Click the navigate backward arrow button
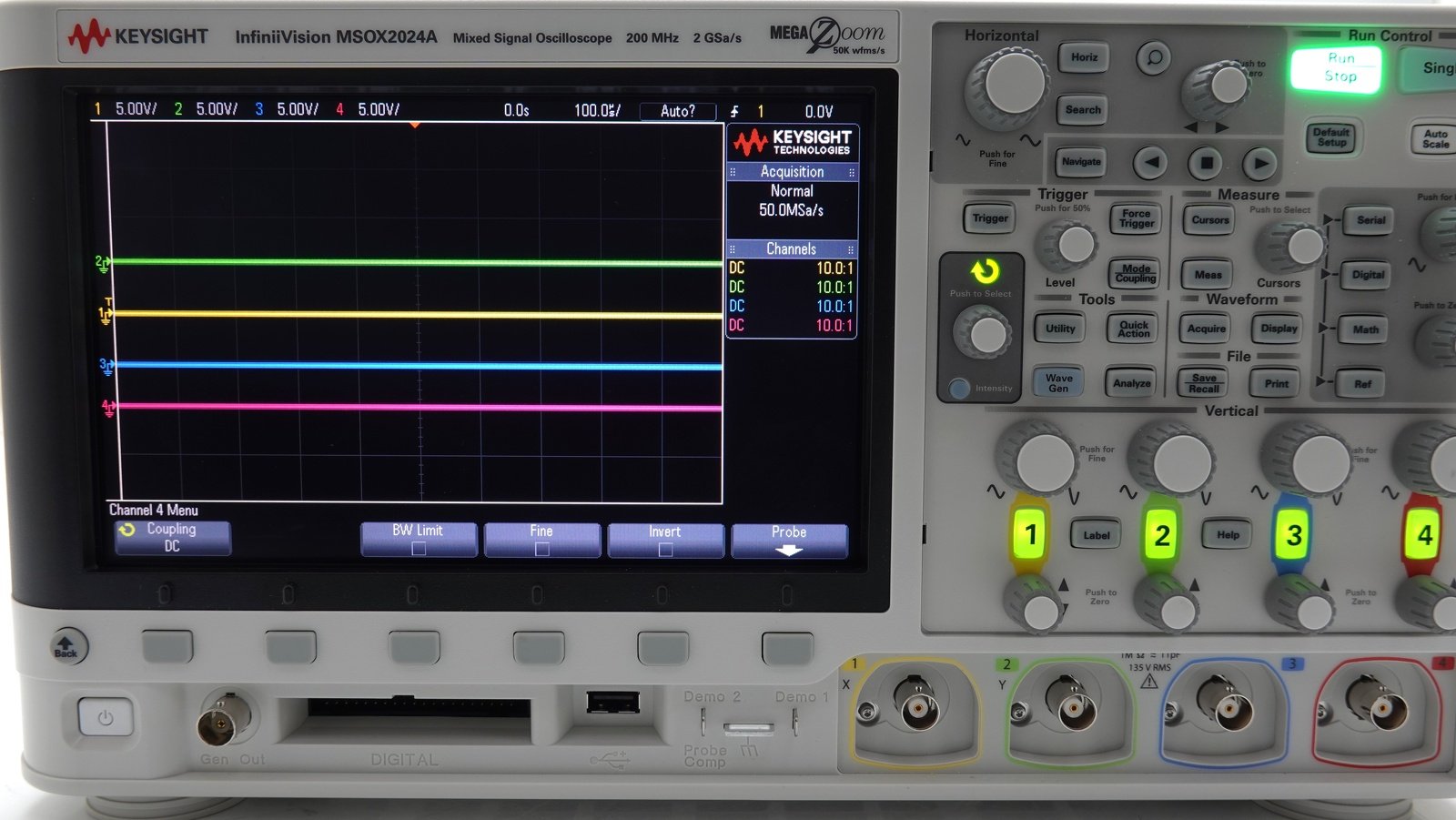 coord(1151,163)
